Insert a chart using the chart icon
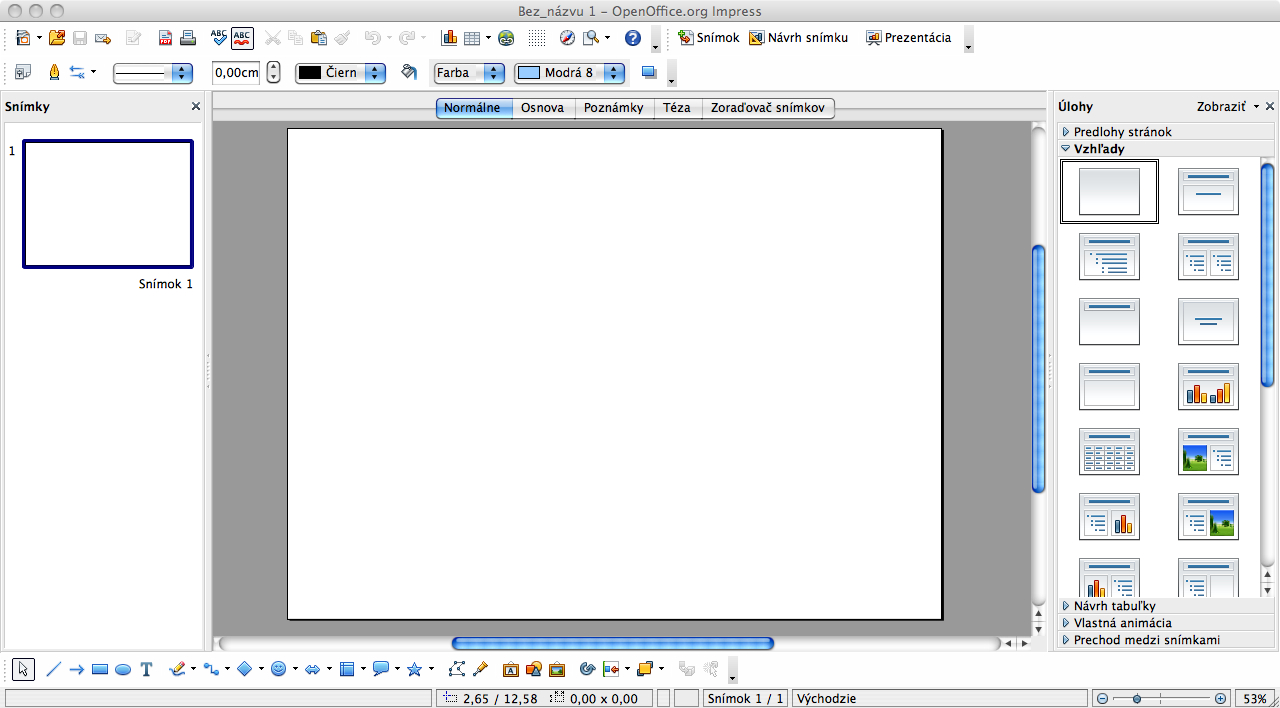 [x=449, y=38]
